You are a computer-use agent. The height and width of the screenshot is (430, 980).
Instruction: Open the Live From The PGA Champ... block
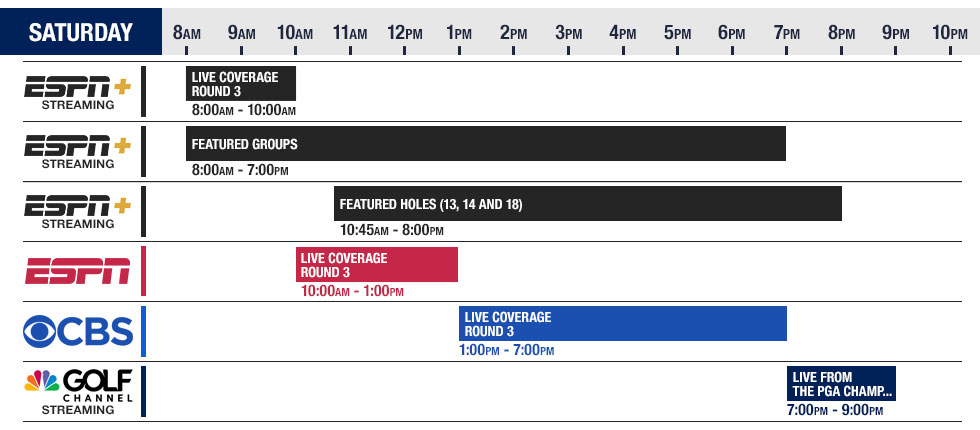tap(841, 384)
